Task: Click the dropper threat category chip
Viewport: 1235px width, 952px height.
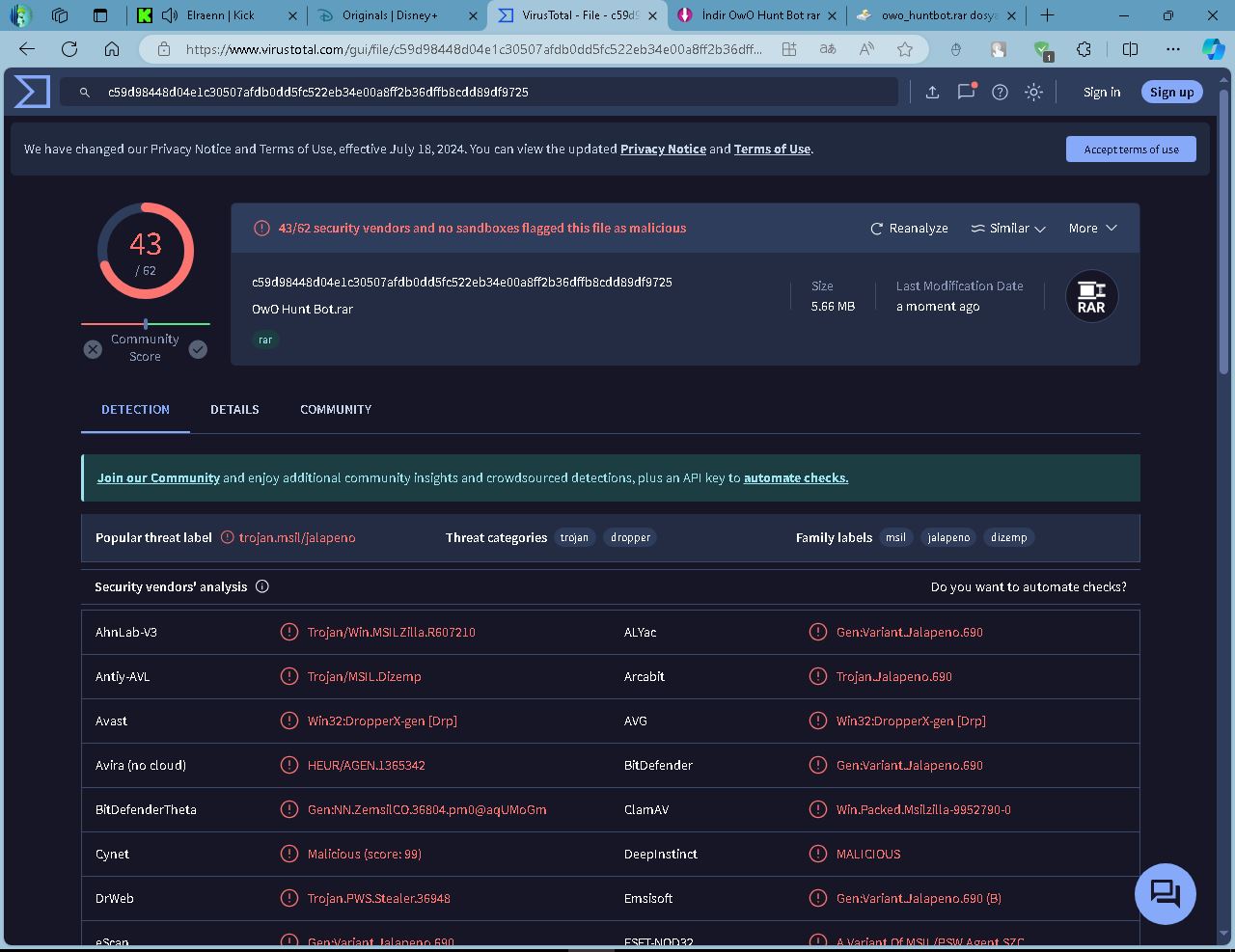Action: [x=631, y=537]
